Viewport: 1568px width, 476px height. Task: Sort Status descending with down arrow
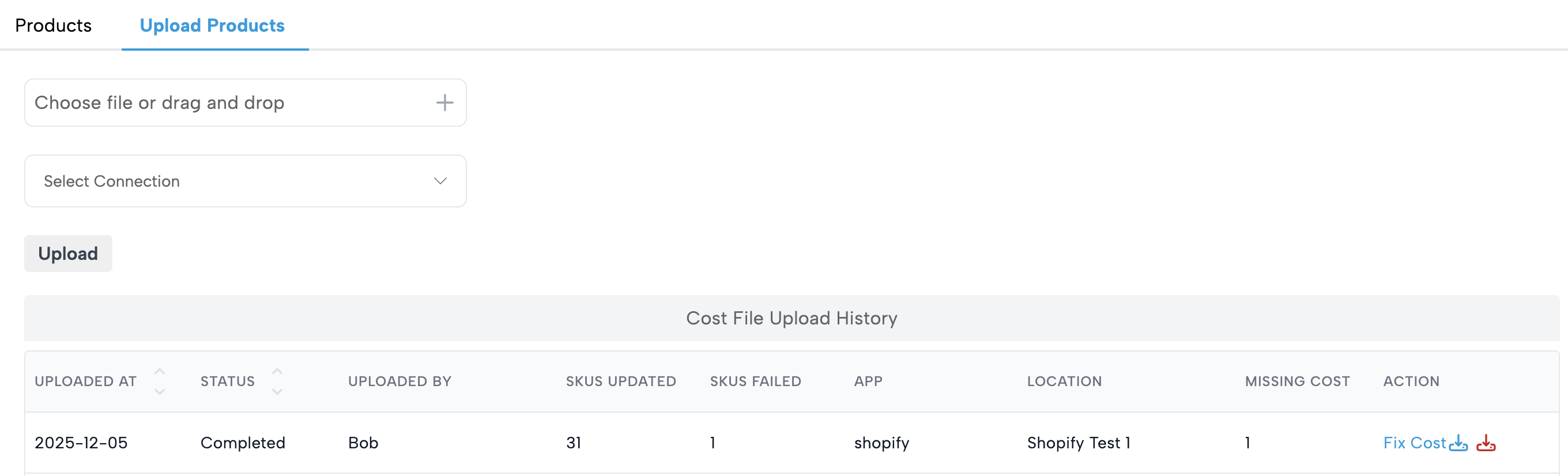click(x=277, y=391)
